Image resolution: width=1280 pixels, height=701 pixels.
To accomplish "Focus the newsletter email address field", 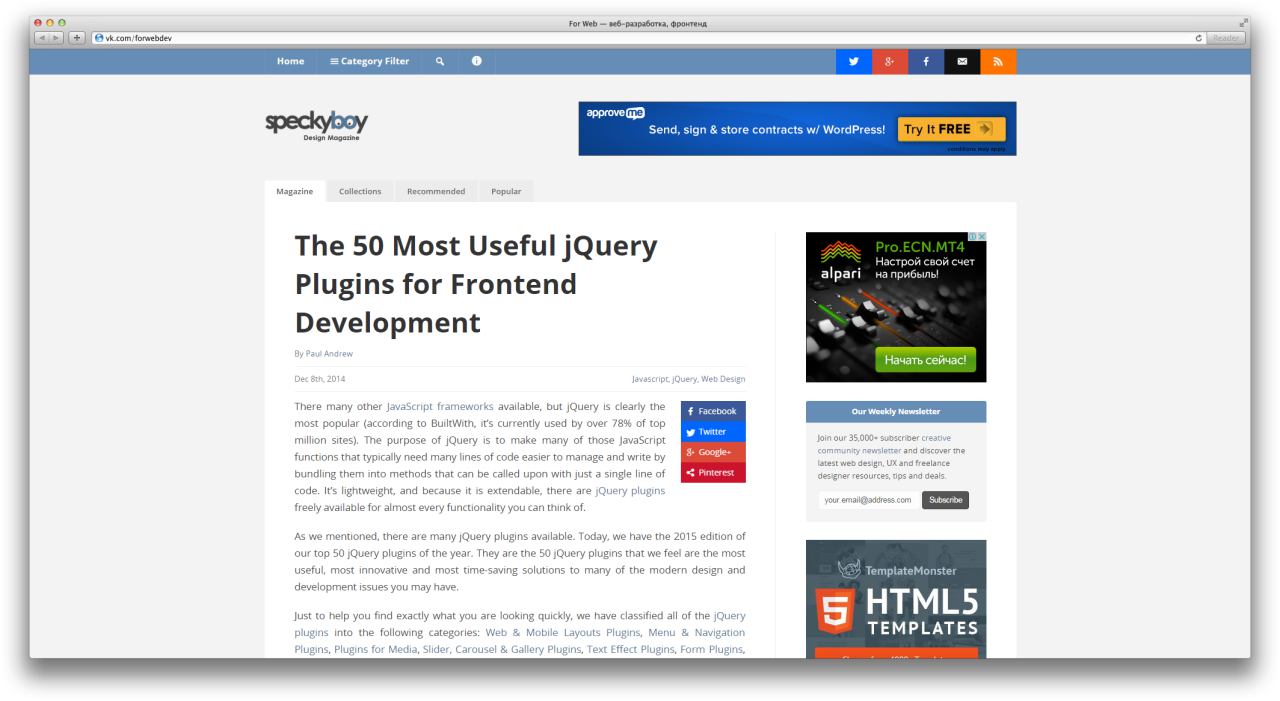I will [x=868, y=500].
